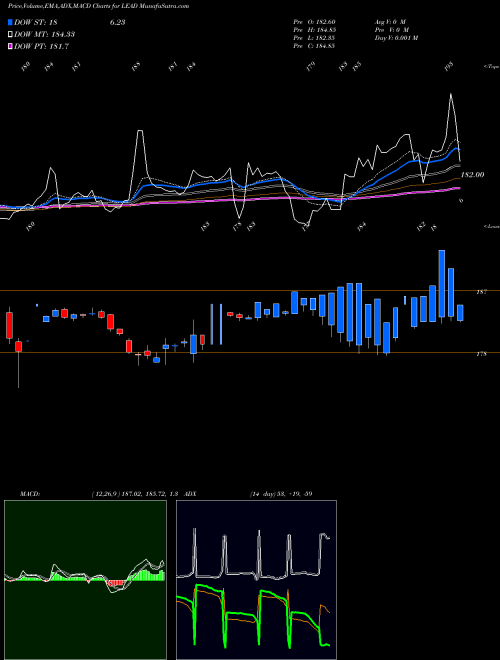Click the 'Pre C: 184.85' value
500x660 pixels.
pyautogui.click(x=314, y=46)
